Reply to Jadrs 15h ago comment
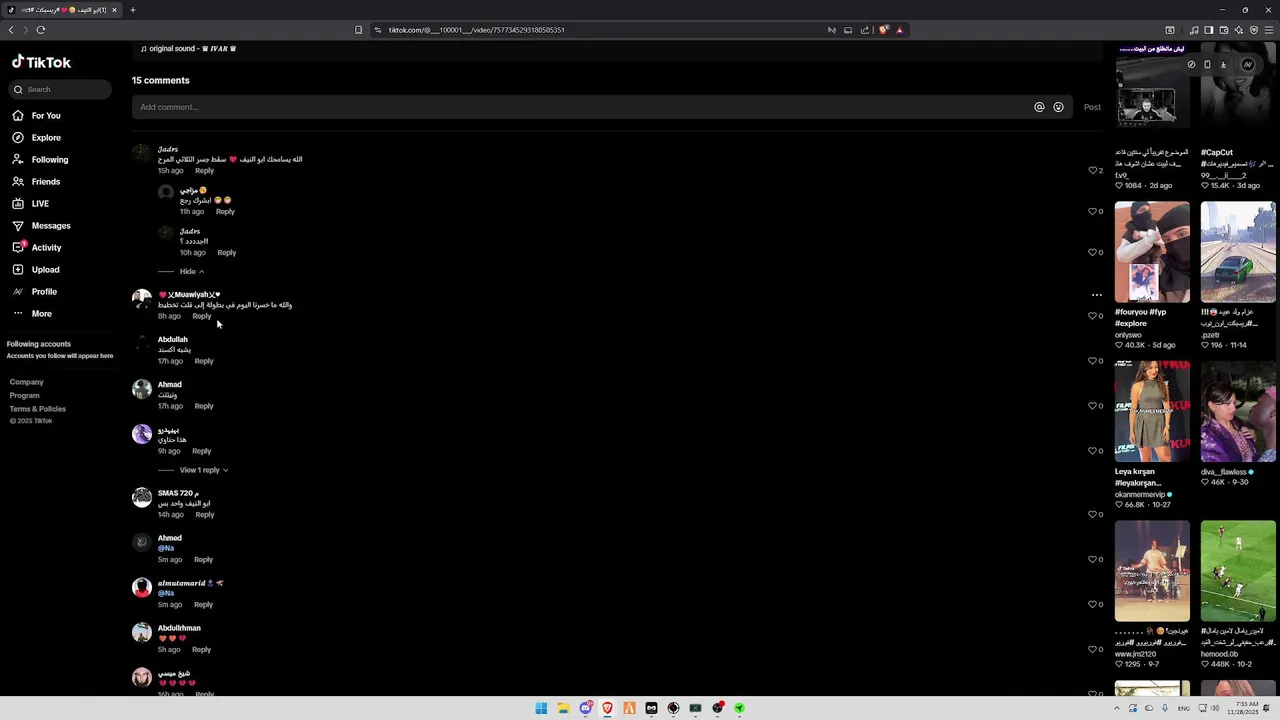This screenshot has height=720, width=1280. [204, 170]
